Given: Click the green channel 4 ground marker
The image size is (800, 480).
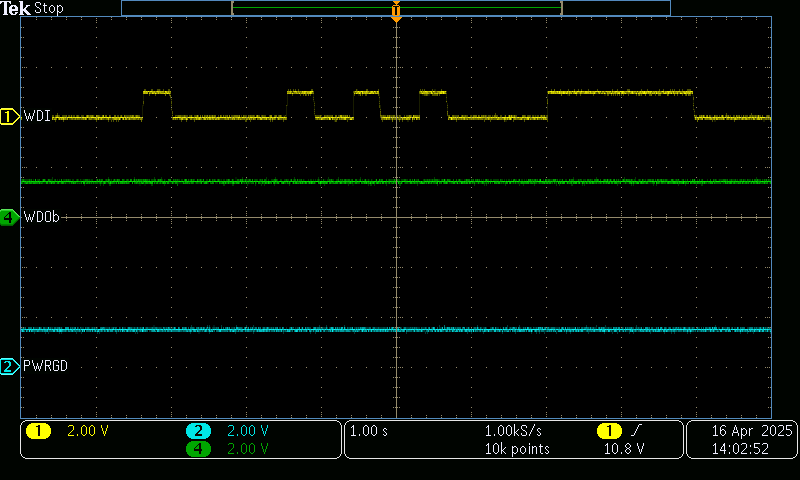Looking at the screenshot, I should [x=9, y=217].
